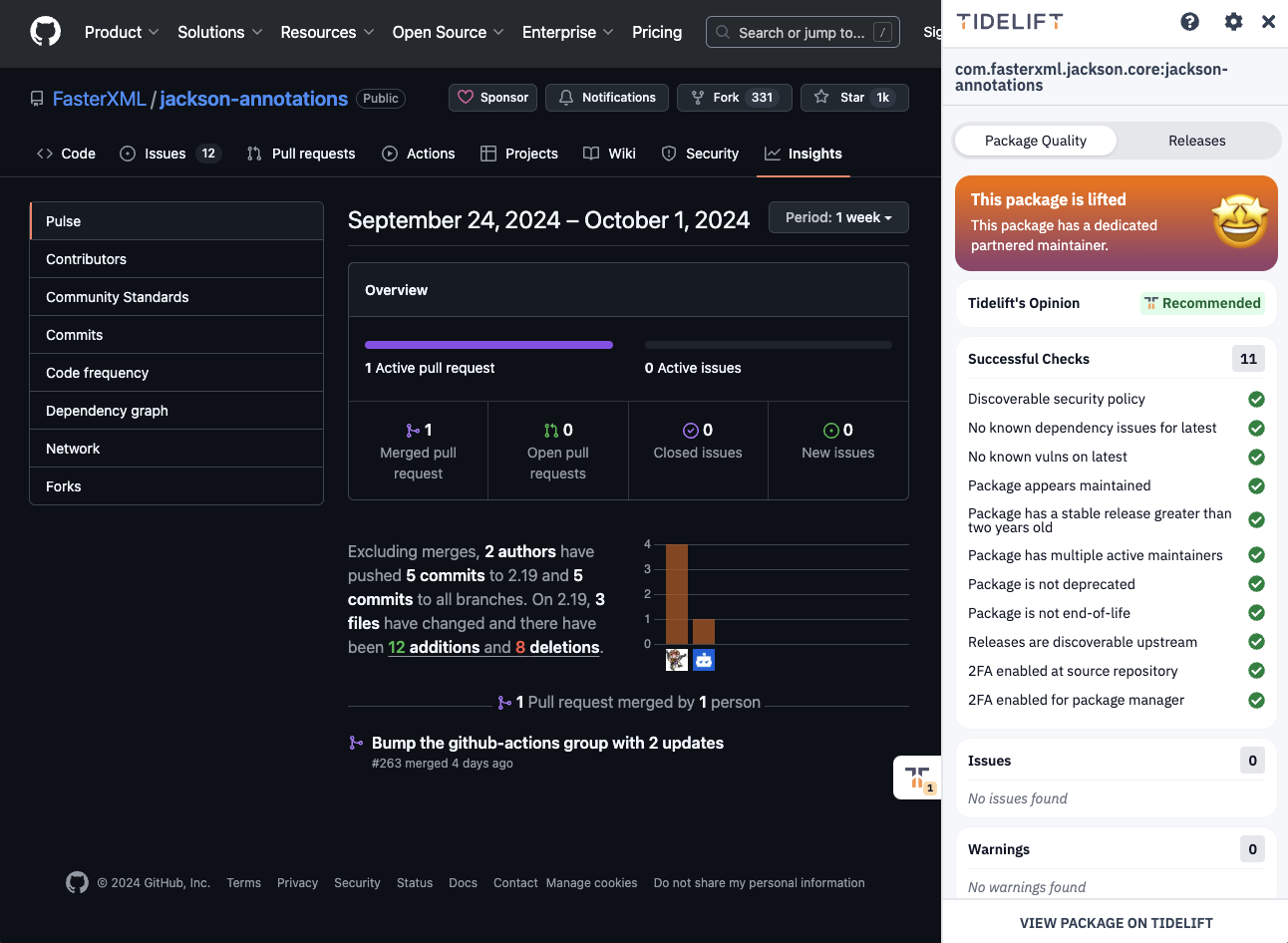This screenshot has width=1288, height=943.
Task: Open the Issues tab
Action: [169, 154]
